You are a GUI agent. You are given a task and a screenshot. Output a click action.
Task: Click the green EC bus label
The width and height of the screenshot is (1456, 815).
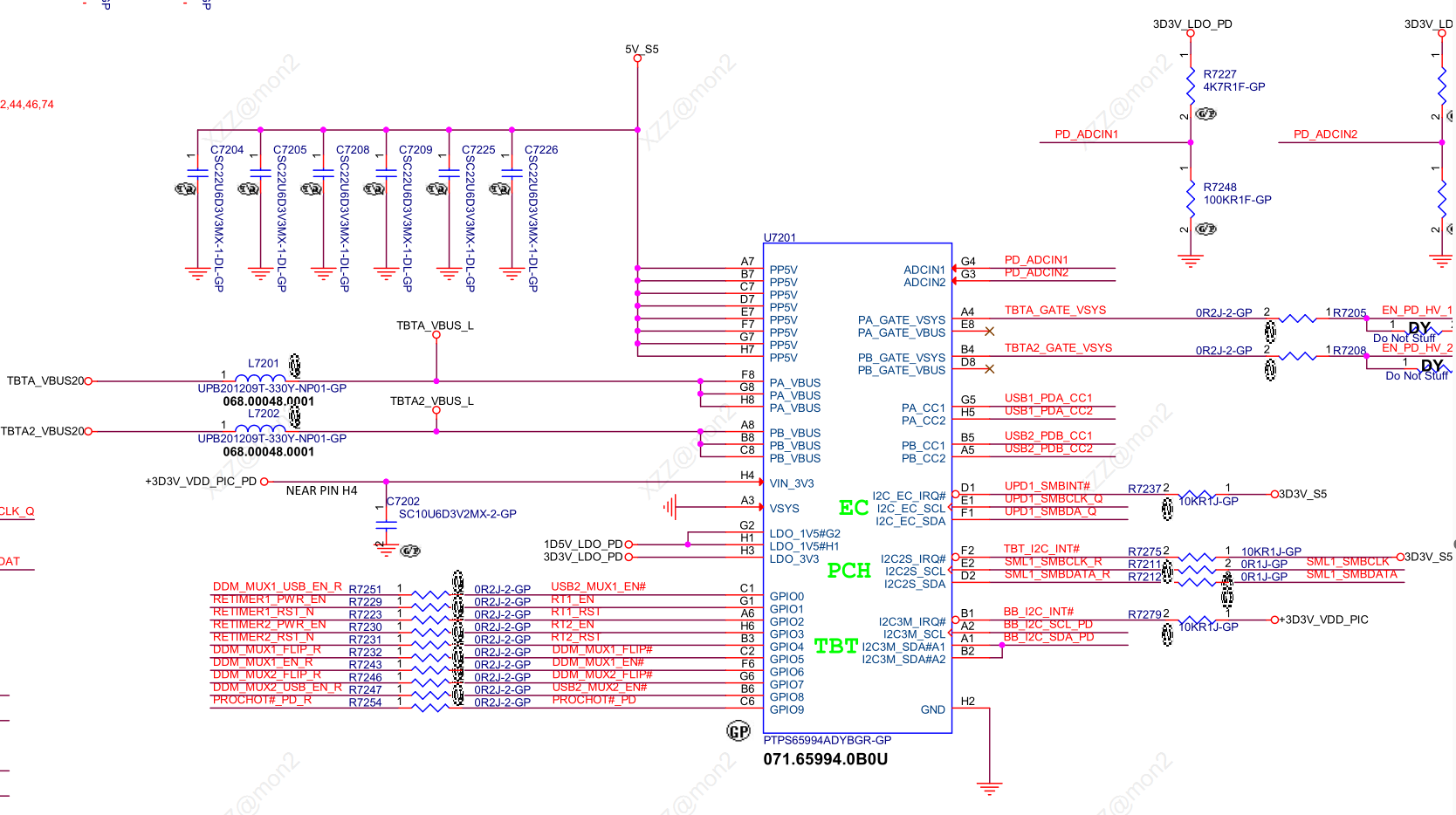(x=853, y=508)
